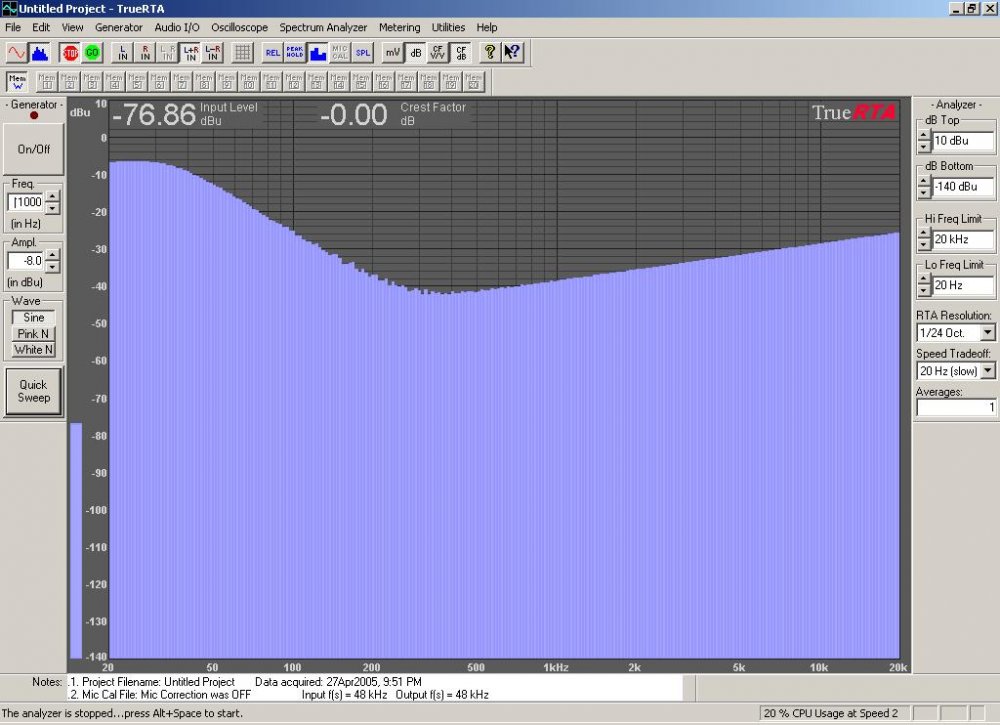Open the Edit menu
The height and width of the screenshot is (725, 1000).
(41, 27)
